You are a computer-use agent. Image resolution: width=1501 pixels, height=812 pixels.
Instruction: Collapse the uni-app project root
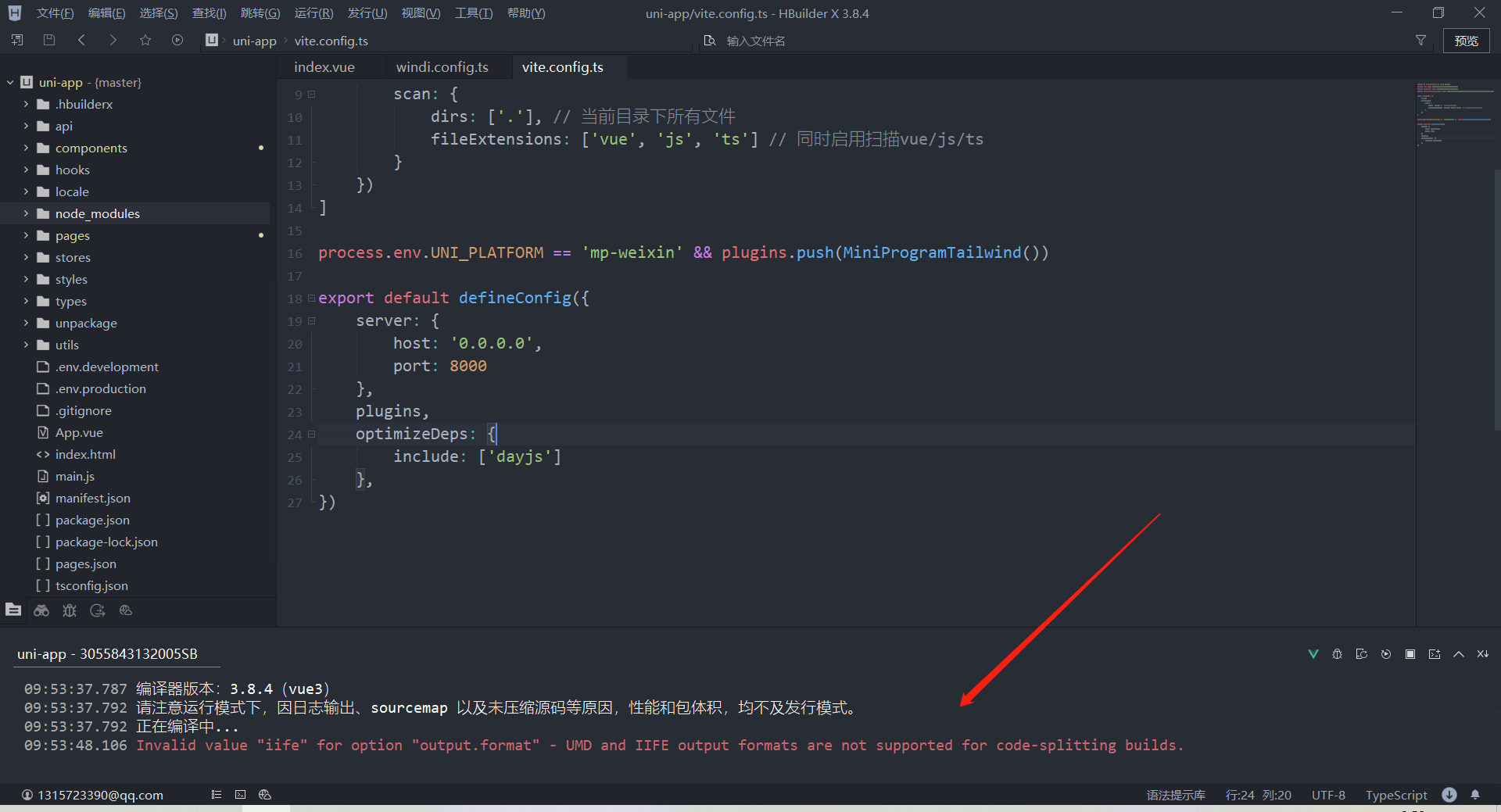[x=10, y=82]
